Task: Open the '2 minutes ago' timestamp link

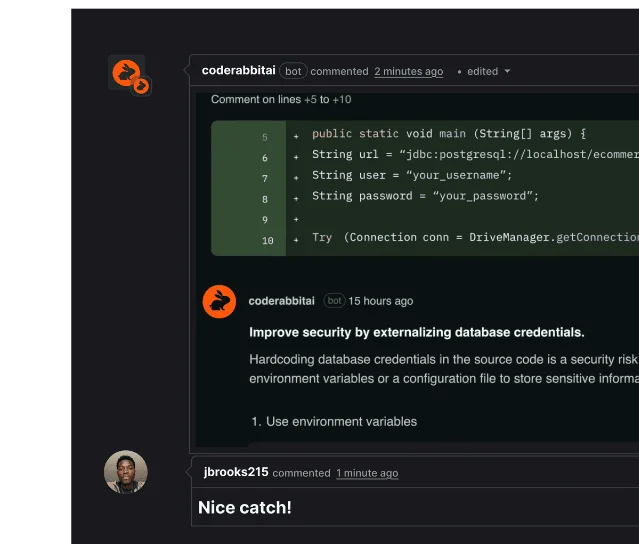Action: pyautogui.click(x=409, y=71)
